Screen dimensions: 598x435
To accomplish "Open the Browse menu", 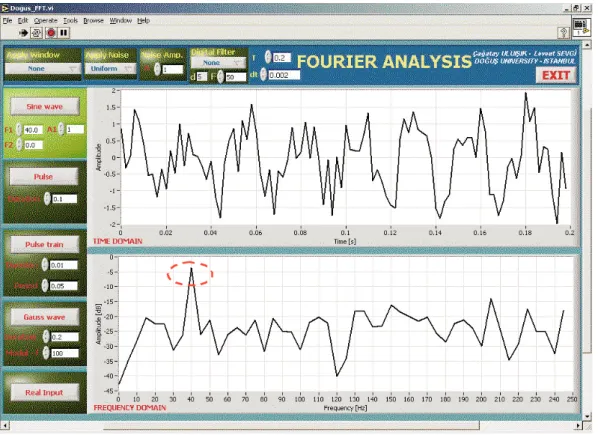I will pyautogui.click(x=93, y=21).
